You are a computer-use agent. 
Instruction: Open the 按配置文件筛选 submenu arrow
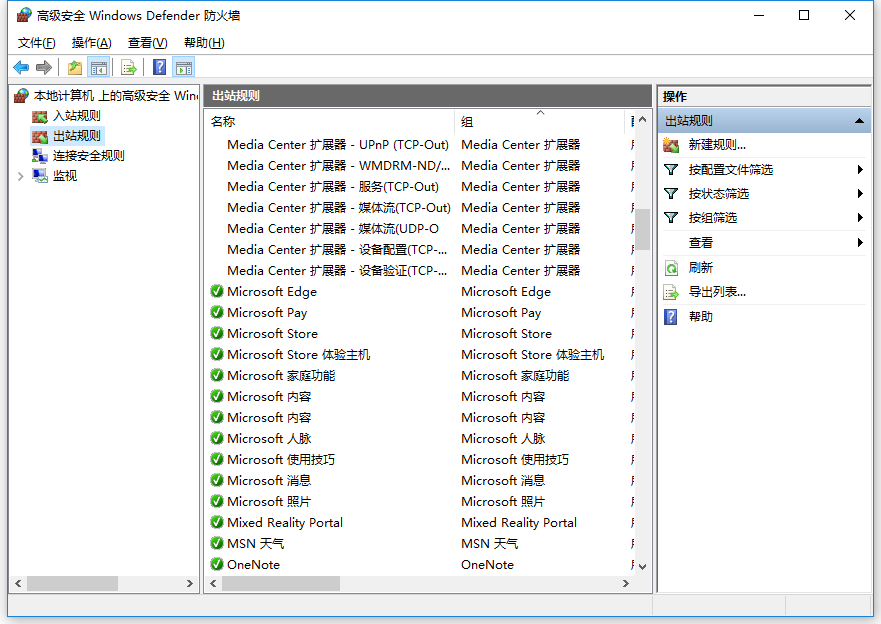860,170
